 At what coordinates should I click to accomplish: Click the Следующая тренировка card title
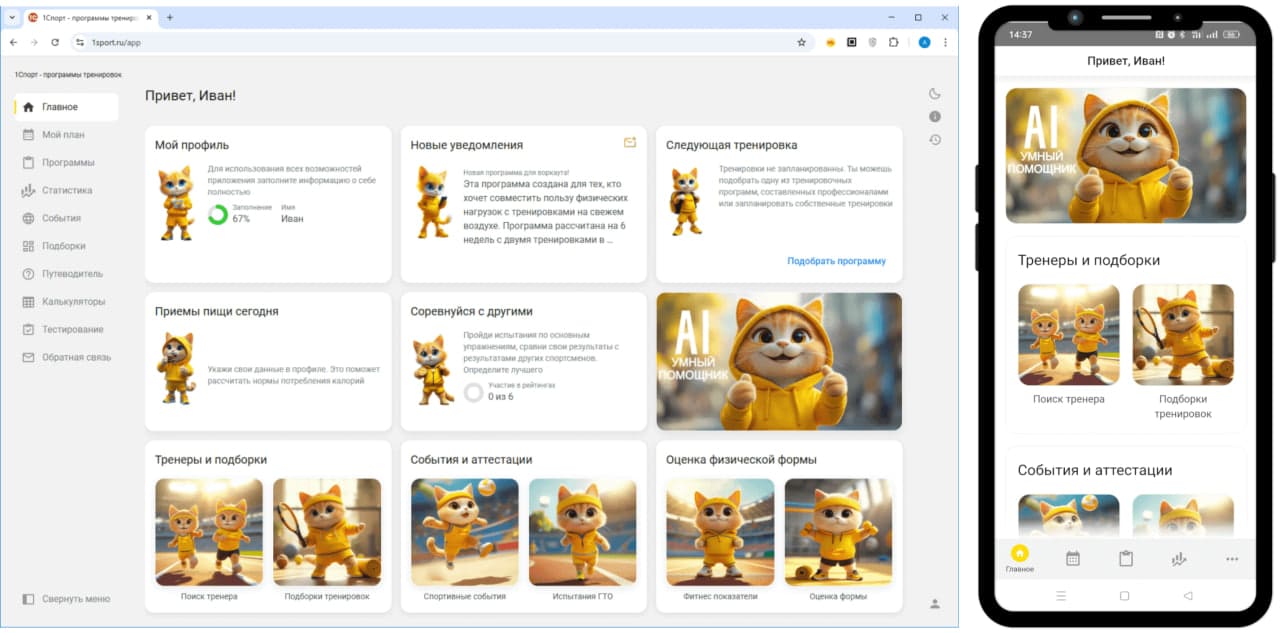pos(732,145)
